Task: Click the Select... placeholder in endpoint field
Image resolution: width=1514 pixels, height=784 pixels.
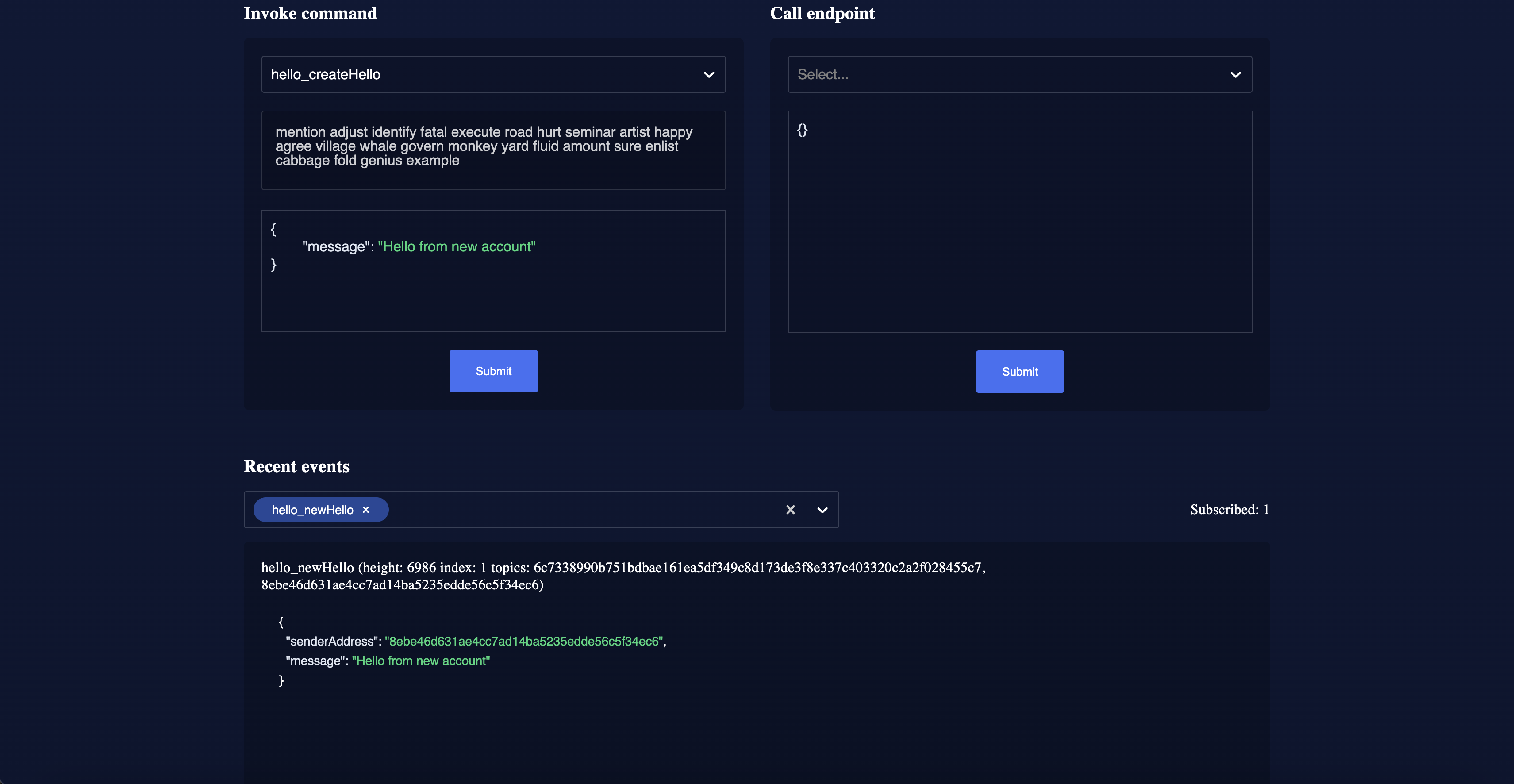Action: point(822,75)
